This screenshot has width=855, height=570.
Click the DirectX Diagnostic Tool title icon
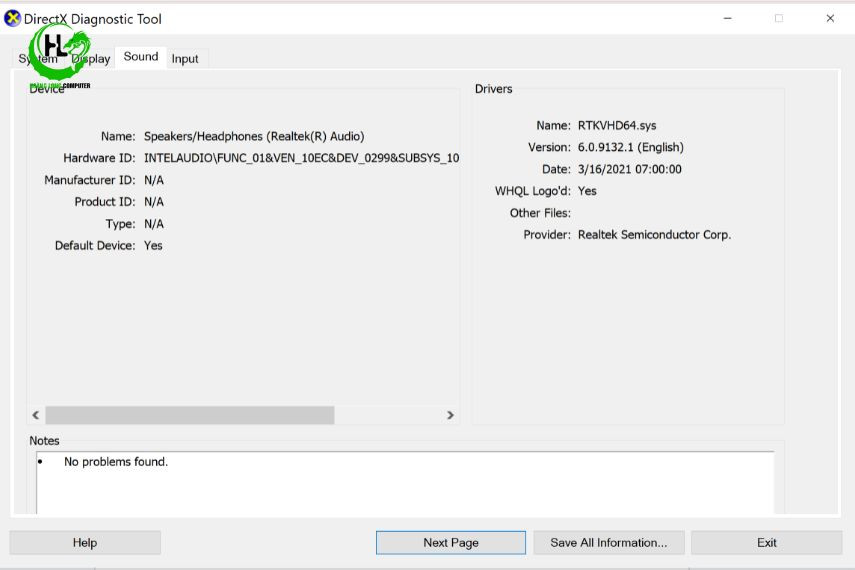point(12,19)
